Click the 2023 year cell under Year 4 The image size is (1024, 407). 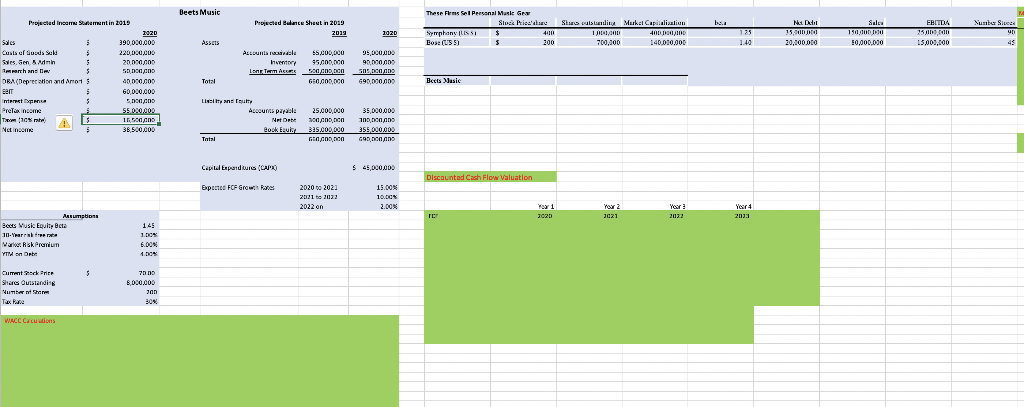(x=741, y=214)
